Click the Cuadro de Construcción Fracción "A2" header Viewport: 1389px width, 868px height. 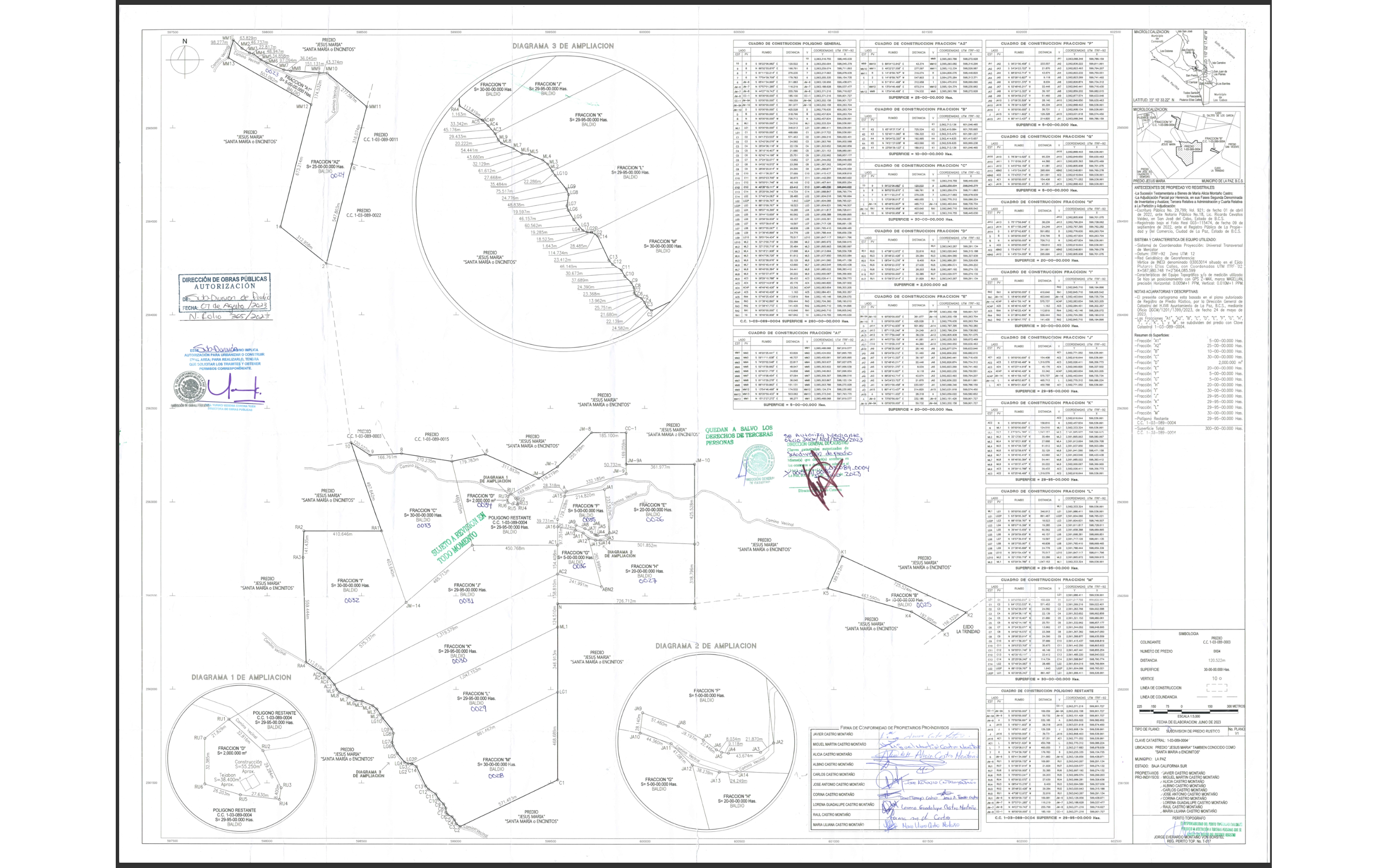920,43
